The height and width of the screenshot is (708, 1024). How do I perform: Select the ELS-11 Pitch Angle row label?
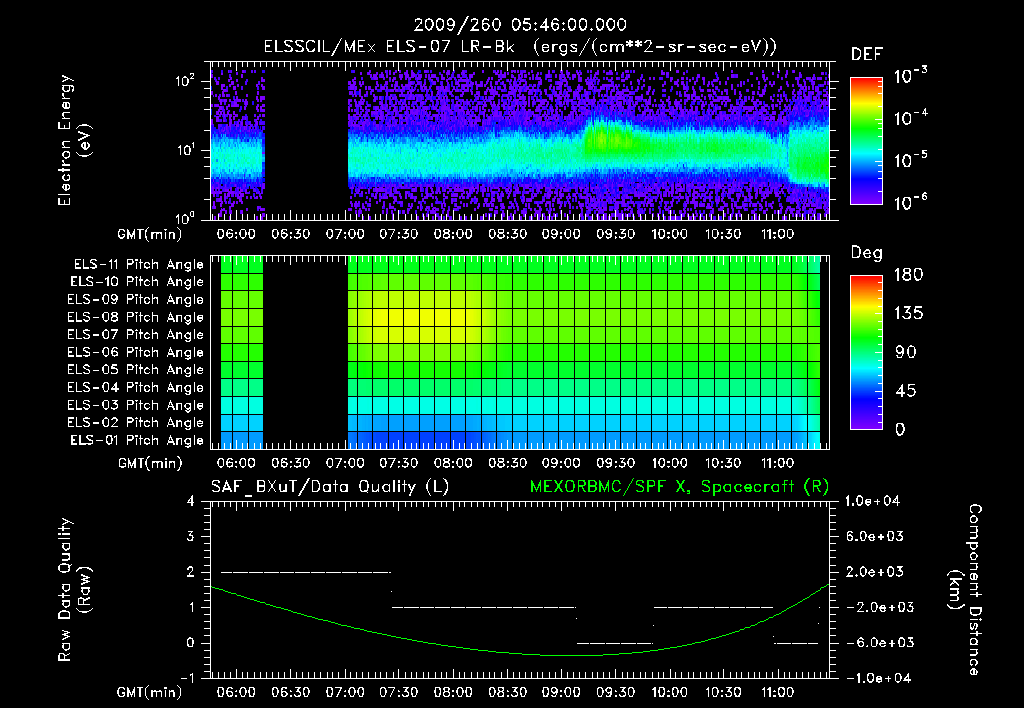[x=138, y=265]
